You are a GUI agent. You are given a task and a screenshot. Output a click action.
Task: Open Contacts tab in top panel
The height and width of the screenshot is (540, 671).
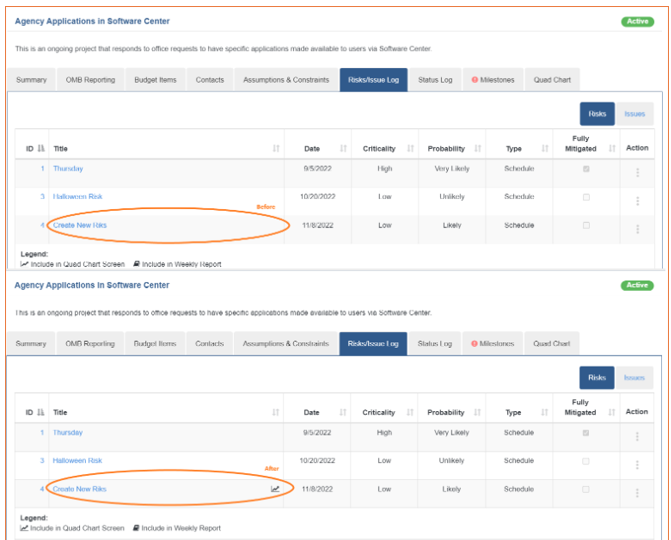(210, 80)
